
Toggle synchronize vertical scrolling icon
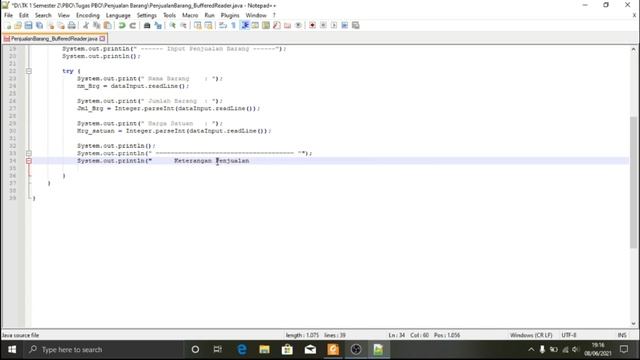(x=198, y=25)
